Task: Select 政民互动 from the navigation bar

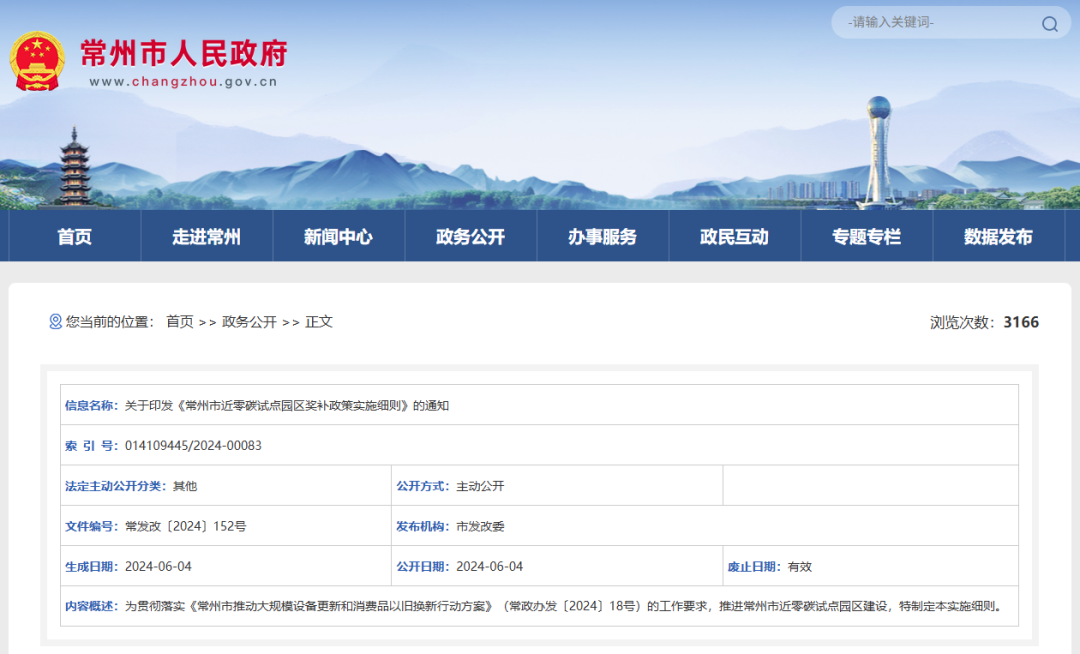Action: [x=734, y=235]
